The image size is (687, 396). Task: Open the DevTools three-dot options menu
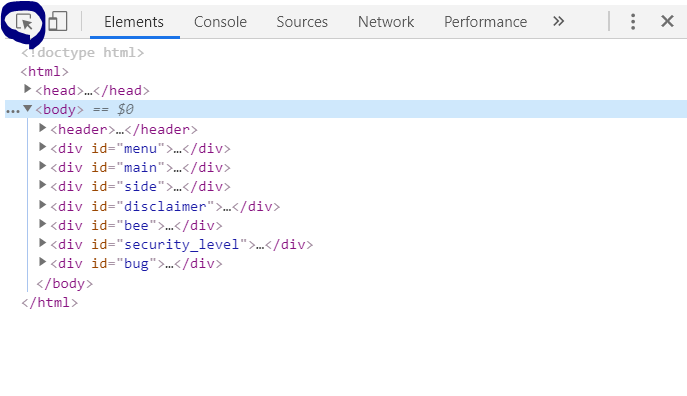tap(633, 21)
